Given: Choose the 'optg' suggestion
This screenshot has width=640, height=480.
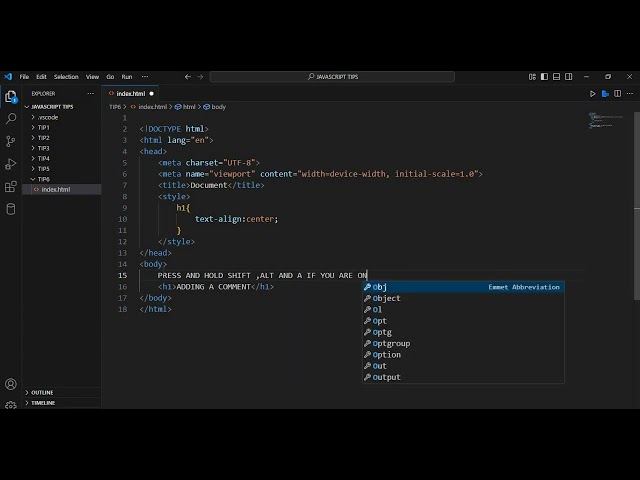Looking at the screenshot, I should [x=463, y=332].
